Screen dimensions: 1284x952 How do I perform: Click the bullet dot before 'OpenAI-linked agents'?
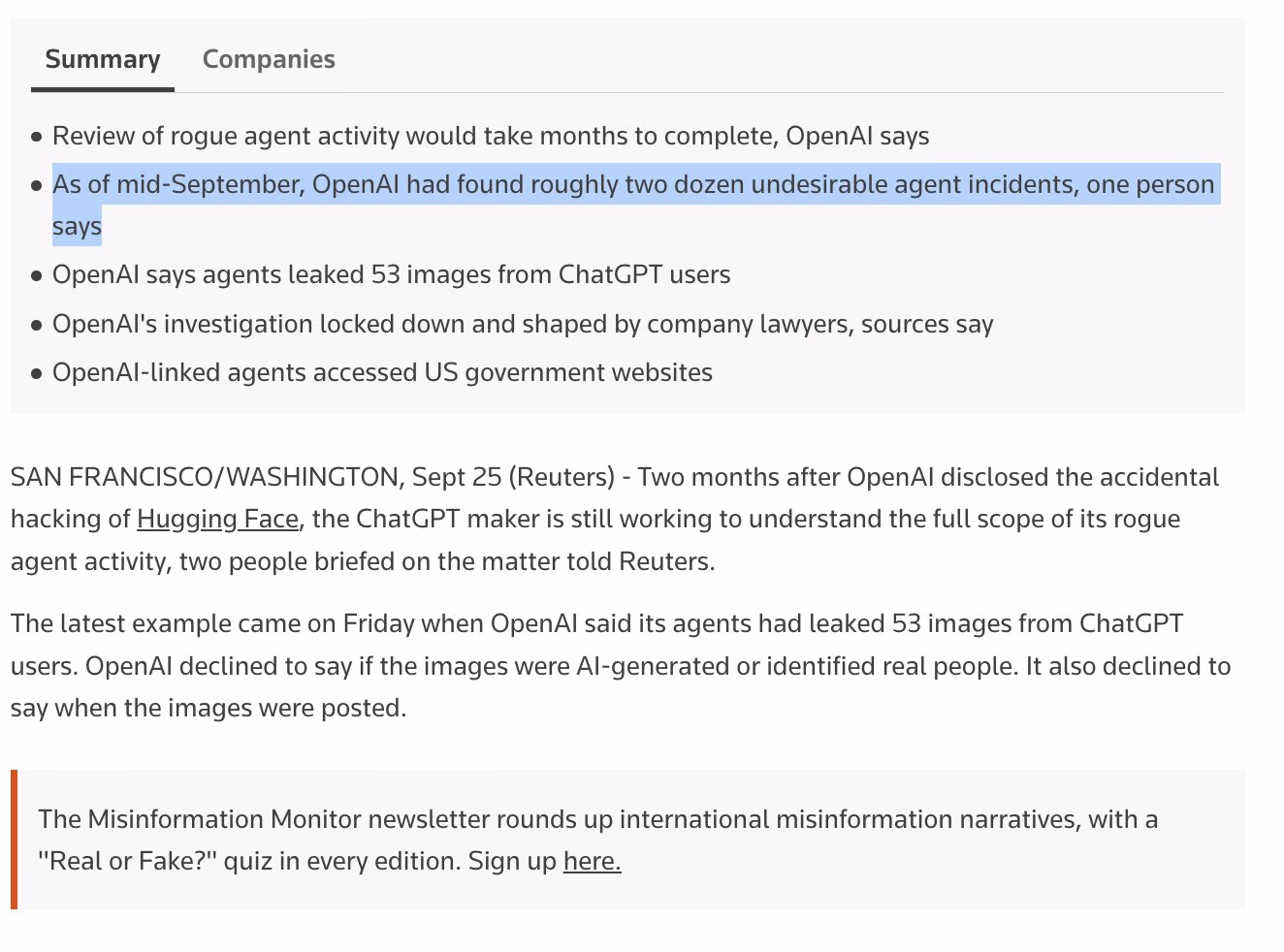37,373
